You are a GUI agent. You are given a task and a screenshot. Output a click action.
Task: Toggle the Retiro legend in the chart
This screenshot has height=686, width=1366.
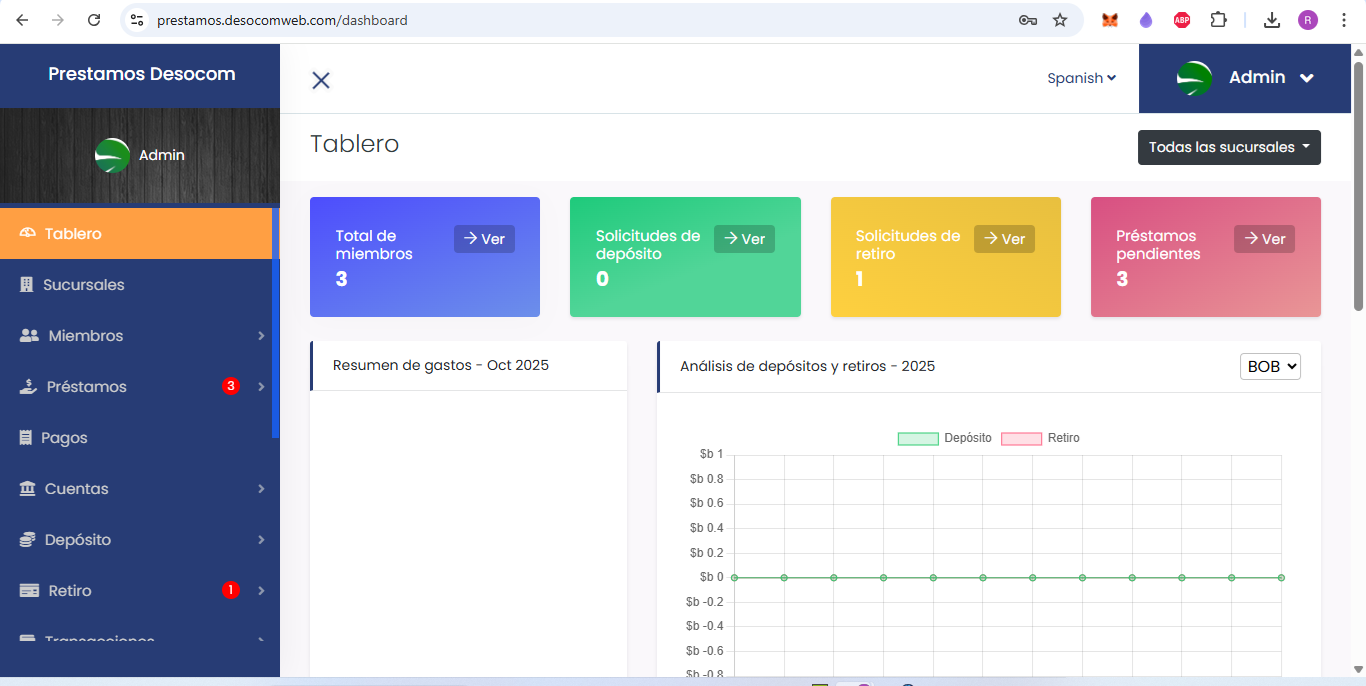(1040, 438)
